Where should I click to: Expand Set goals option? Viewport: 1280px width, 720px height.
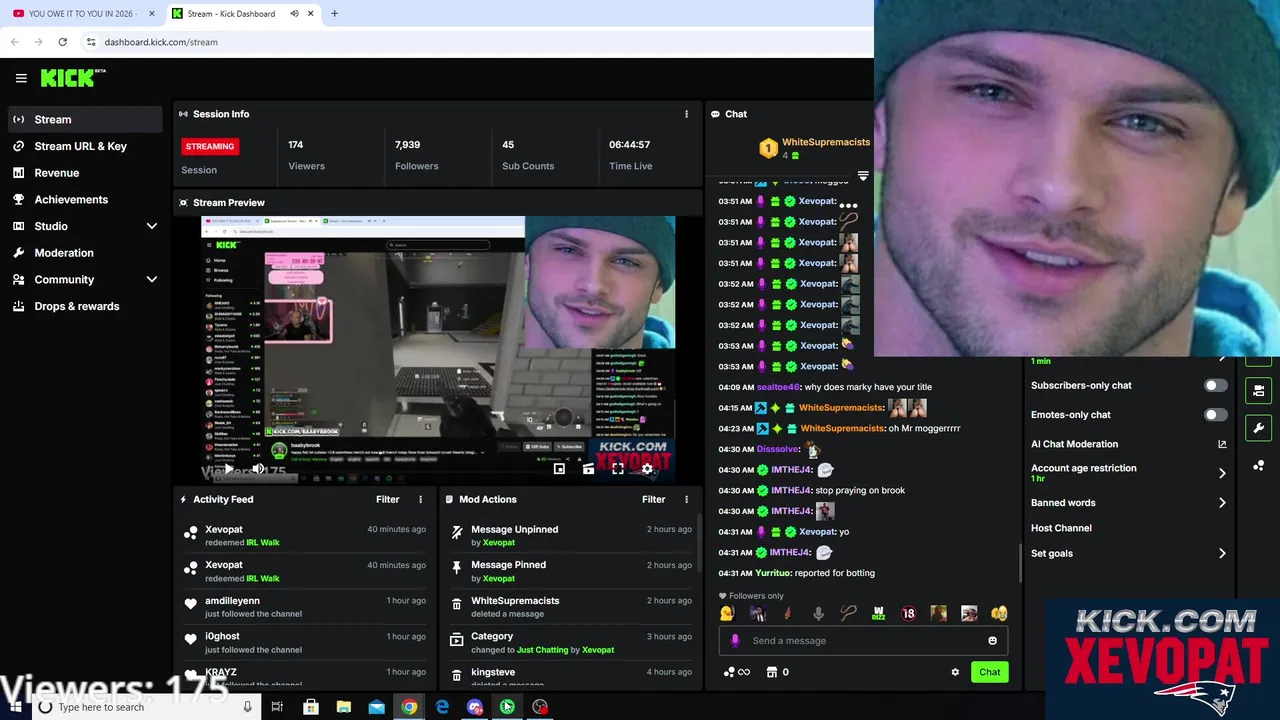coord(1222,553)
